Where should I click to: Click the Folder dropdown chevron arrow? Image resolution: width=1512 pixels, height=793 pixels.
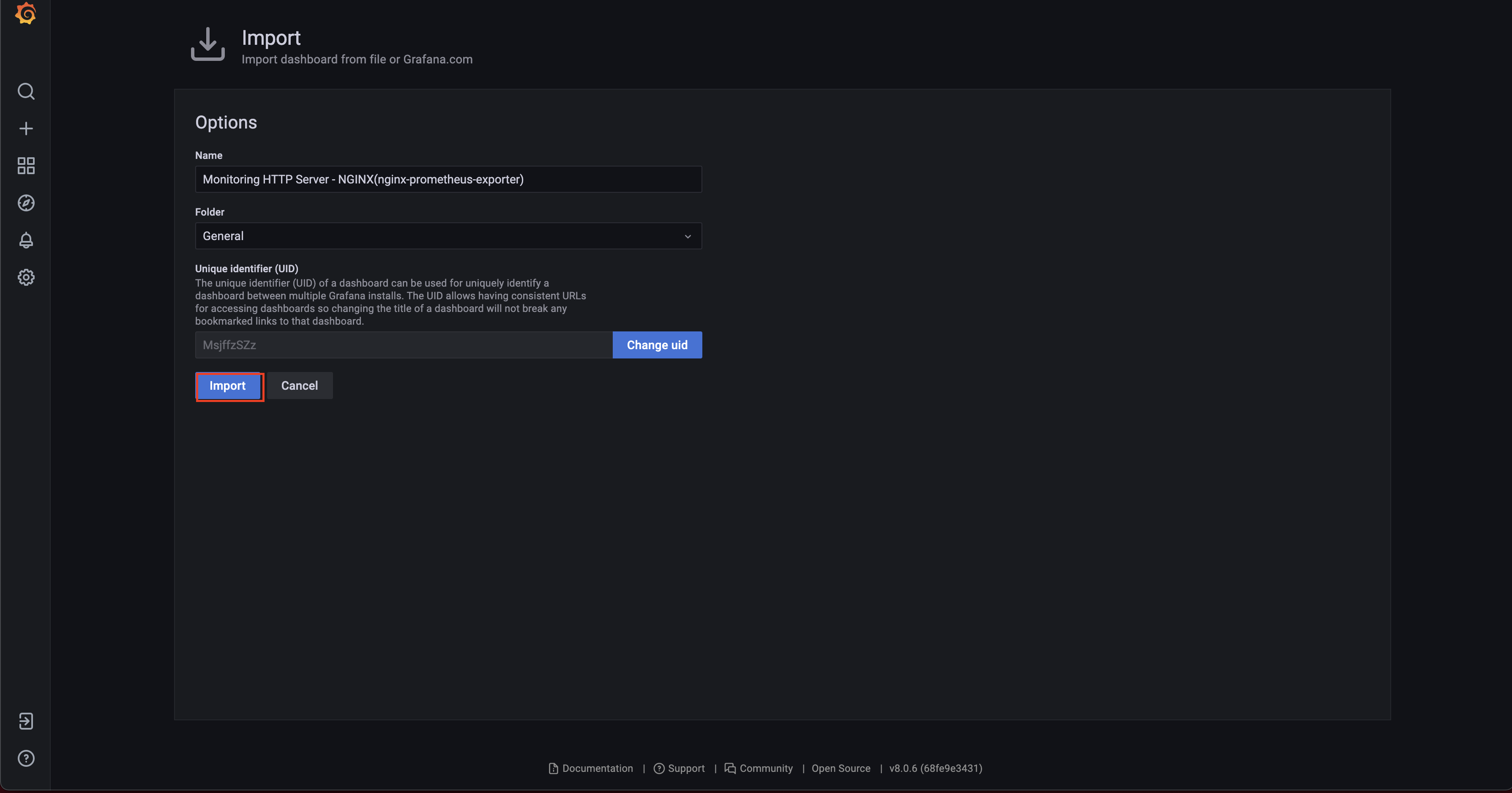pos(687,237)
